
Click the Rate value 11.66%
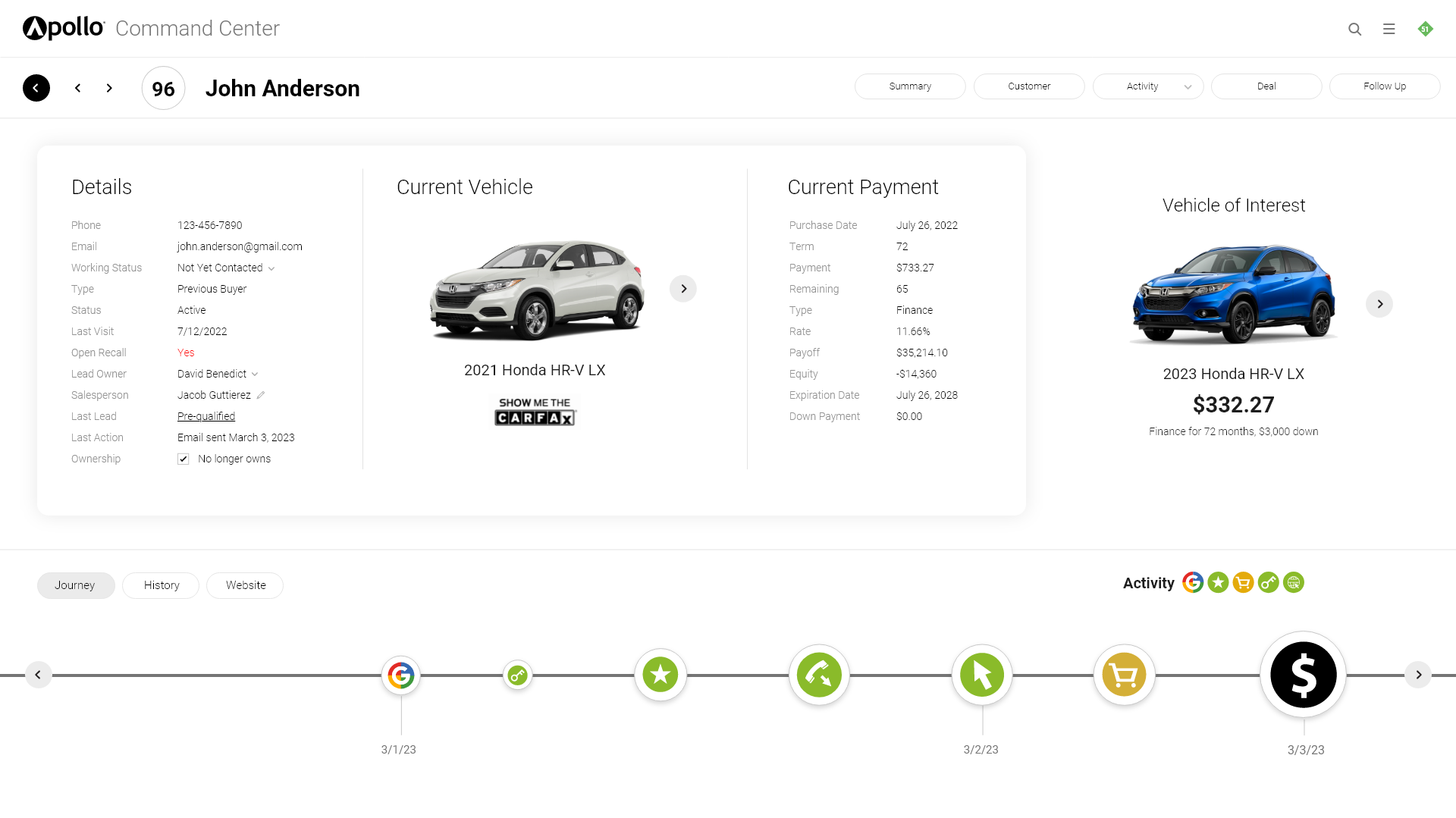[x=913, y=331]
